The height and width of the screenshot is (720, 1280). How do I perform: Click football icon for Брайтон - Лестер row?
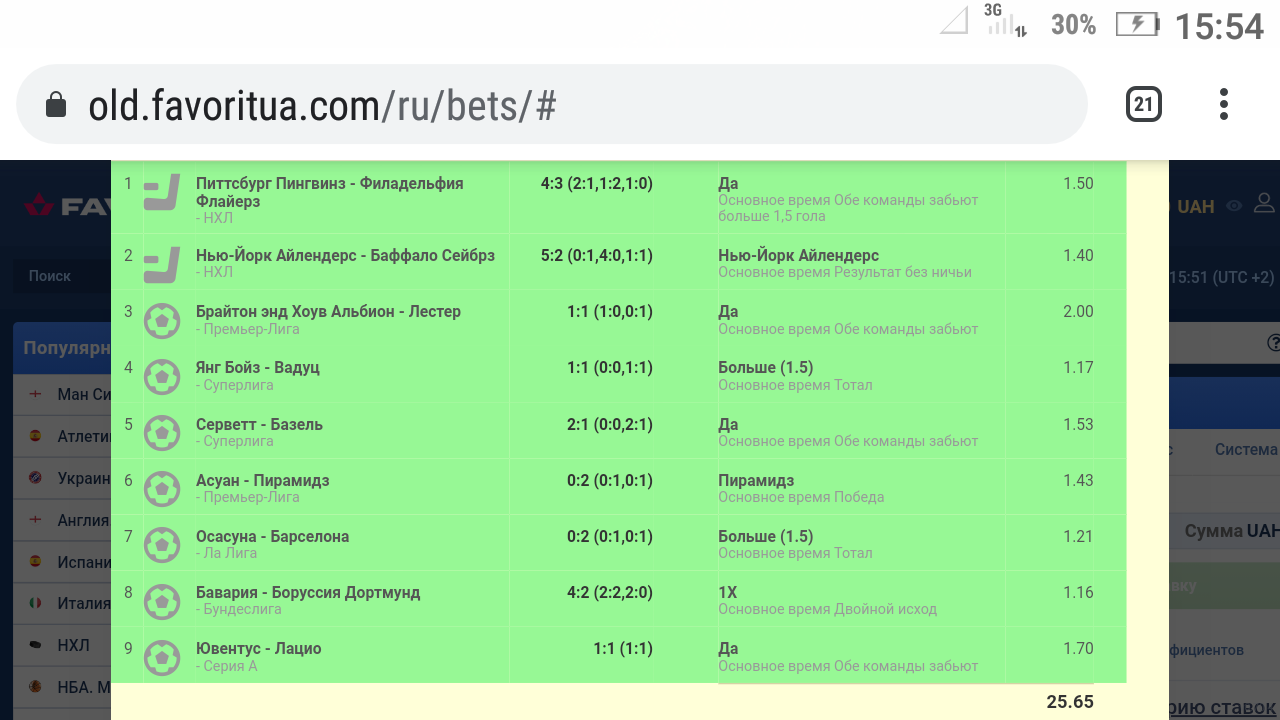coord(162,321)
